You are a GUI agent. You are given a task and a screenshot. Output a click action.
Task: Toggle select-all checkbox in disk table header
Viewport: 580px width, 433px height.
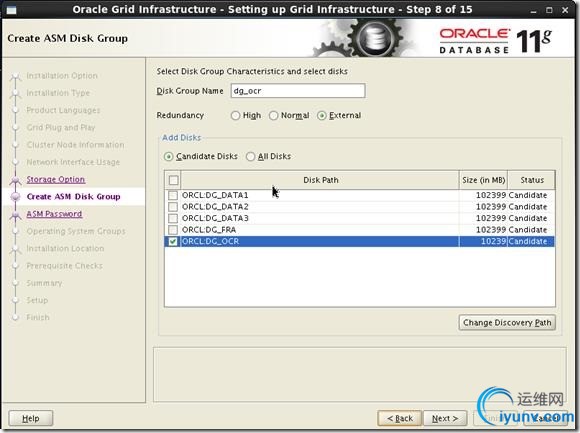coord(173,180)
